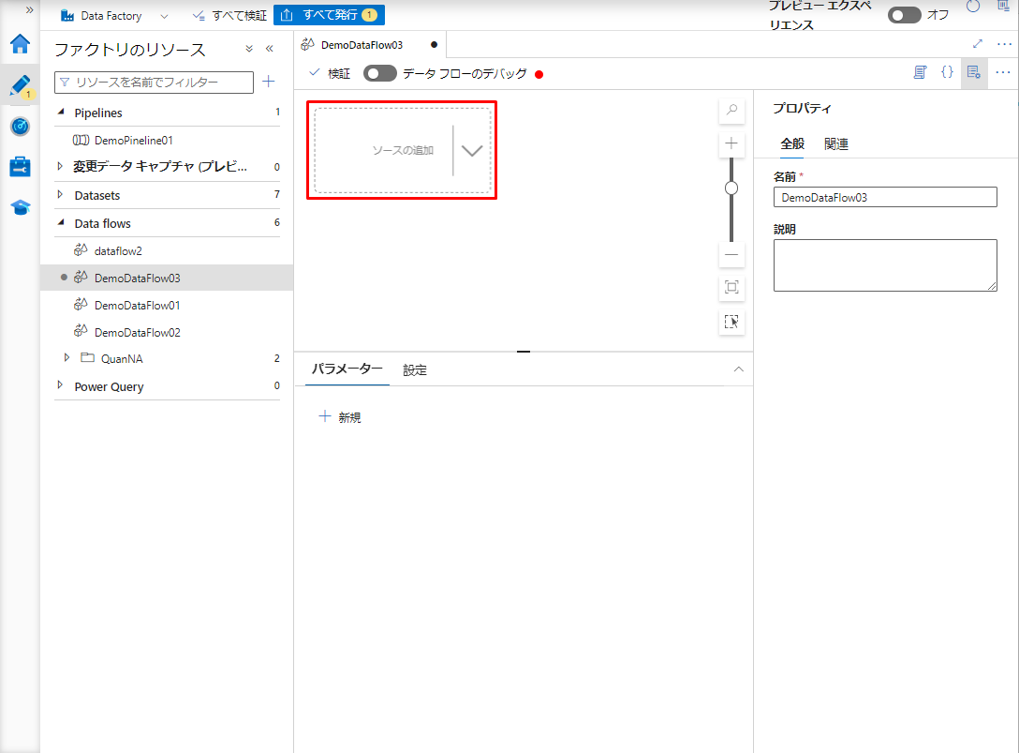
Task: Open the Learning center graduation cap icon
Action: (20, 207)
